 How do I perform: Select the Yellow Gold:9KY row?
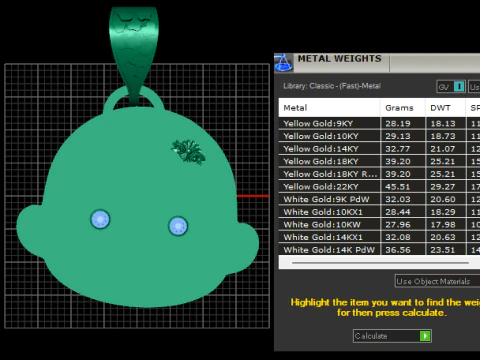(379, 123)
